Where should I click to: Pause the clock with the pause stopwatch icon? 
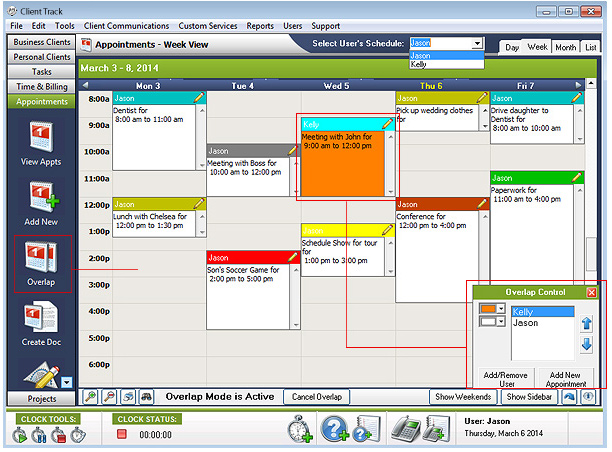click(39, 435)
